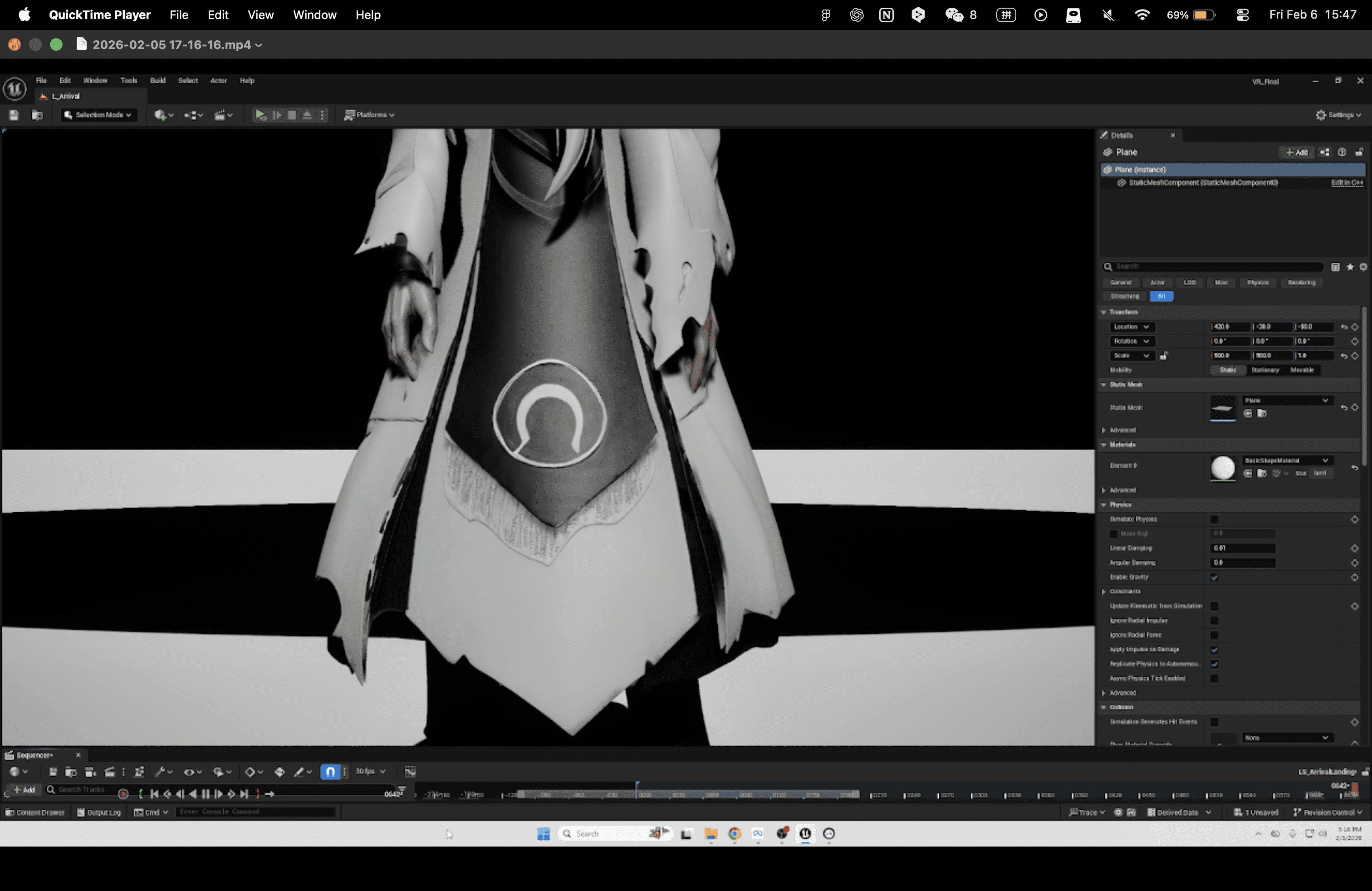Open the BasicShapeMaterial dropdown

click(1286, 460)
